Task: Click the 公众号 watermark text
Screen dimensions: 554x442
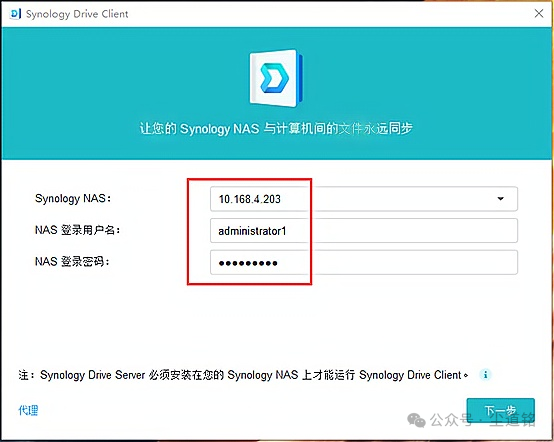Action: point(451,420)
